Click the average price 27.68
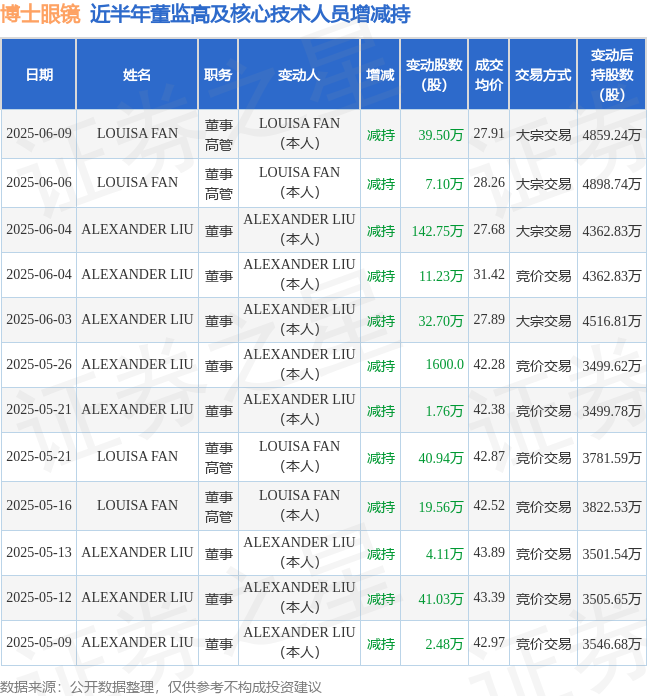 tap(489, 229)
